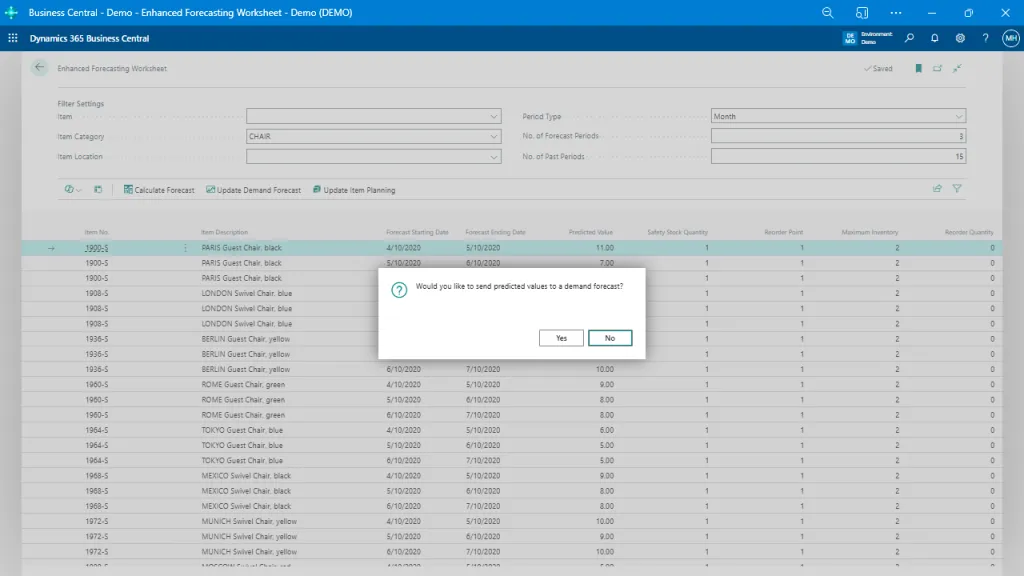Click the back arrow next to page title
This screenshot has width=1024, height=576.
tap(39, 68)
